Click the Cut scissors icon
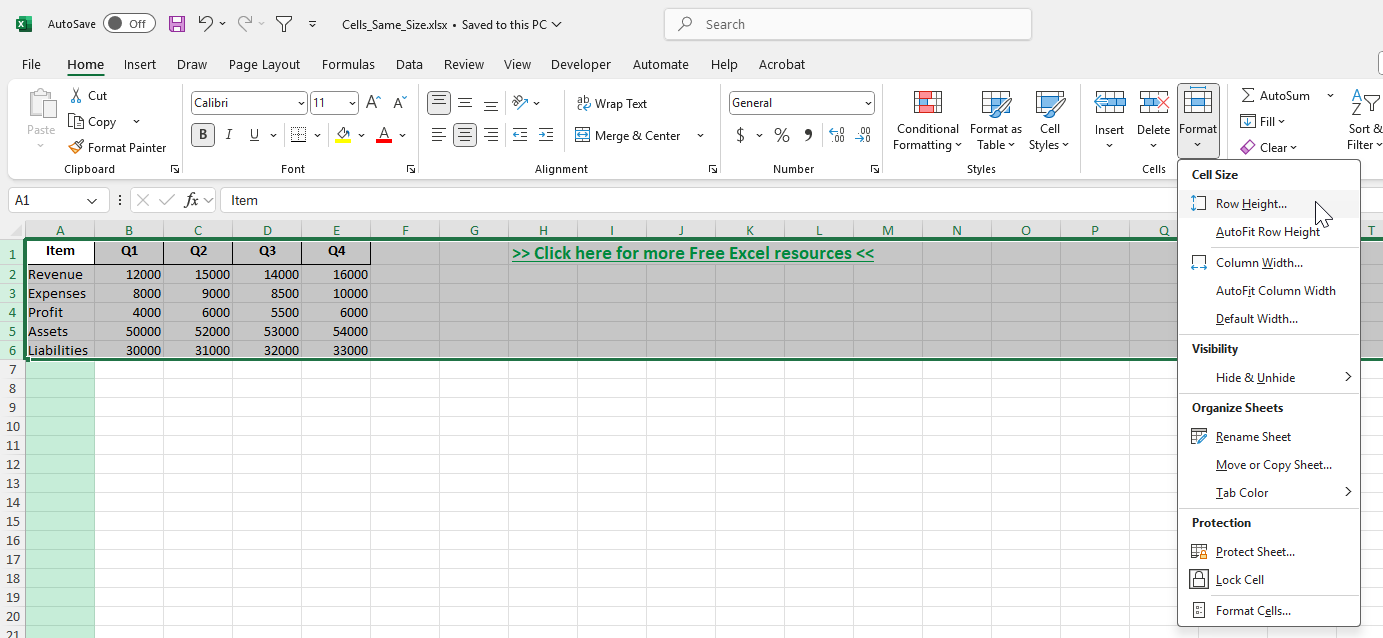Viewport: 1383px width, 638px height. (x=76, y=96)
